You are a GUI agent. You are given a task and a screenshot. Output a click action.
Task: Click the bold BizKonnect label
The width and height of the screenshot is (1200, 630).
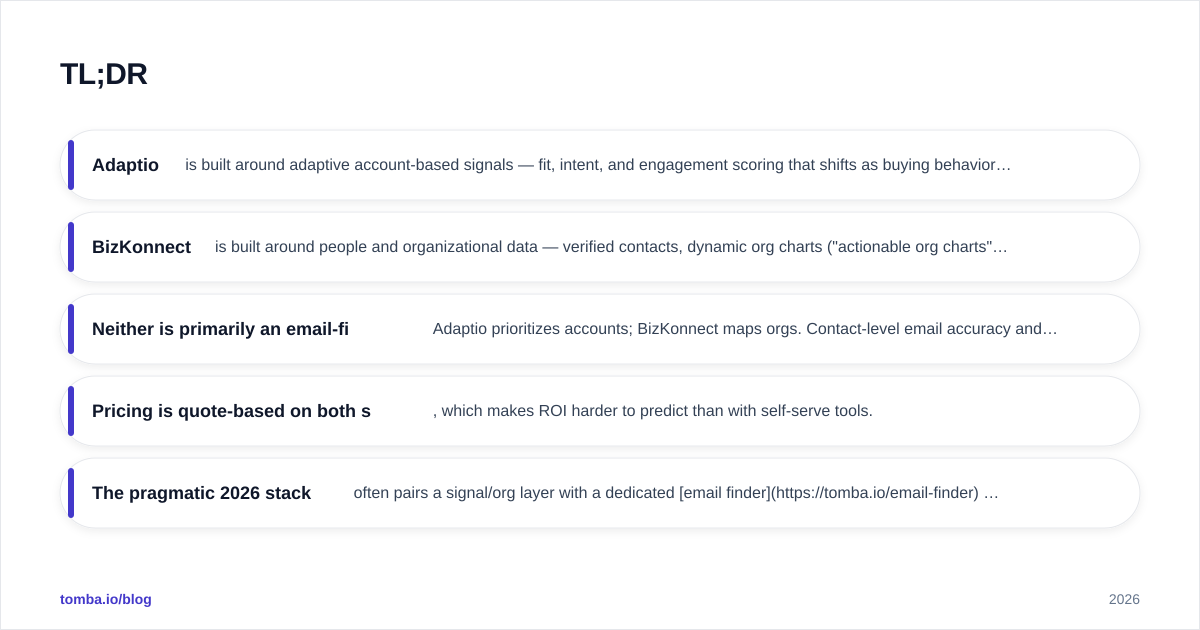point(141,247)
